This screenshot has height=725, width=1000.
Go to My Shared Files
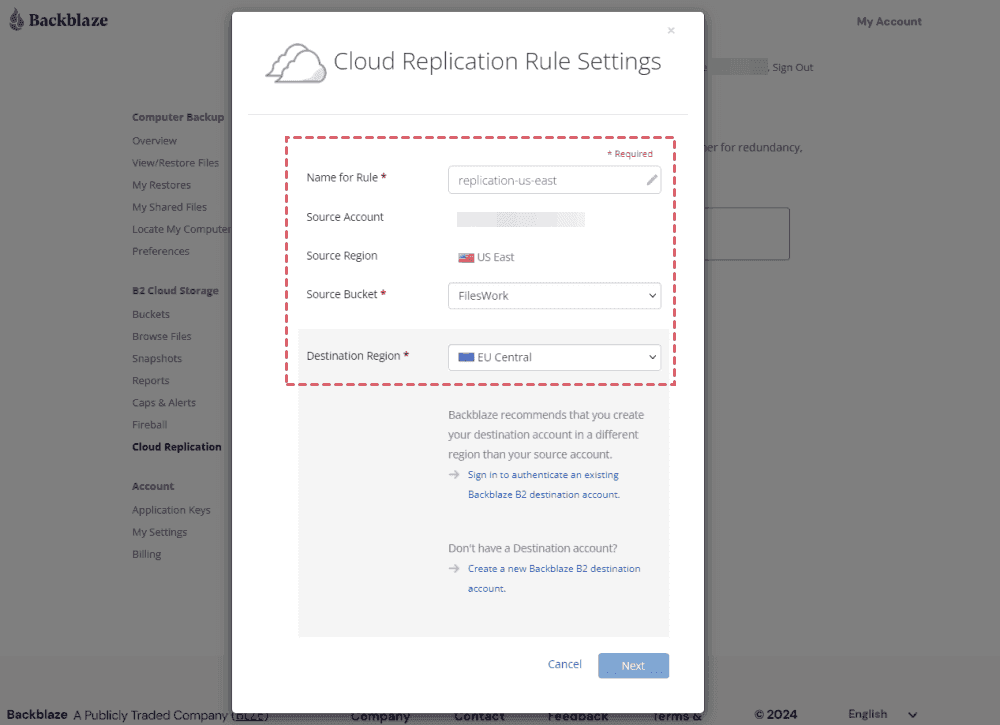pyautogui.click(x=169, y=207)
